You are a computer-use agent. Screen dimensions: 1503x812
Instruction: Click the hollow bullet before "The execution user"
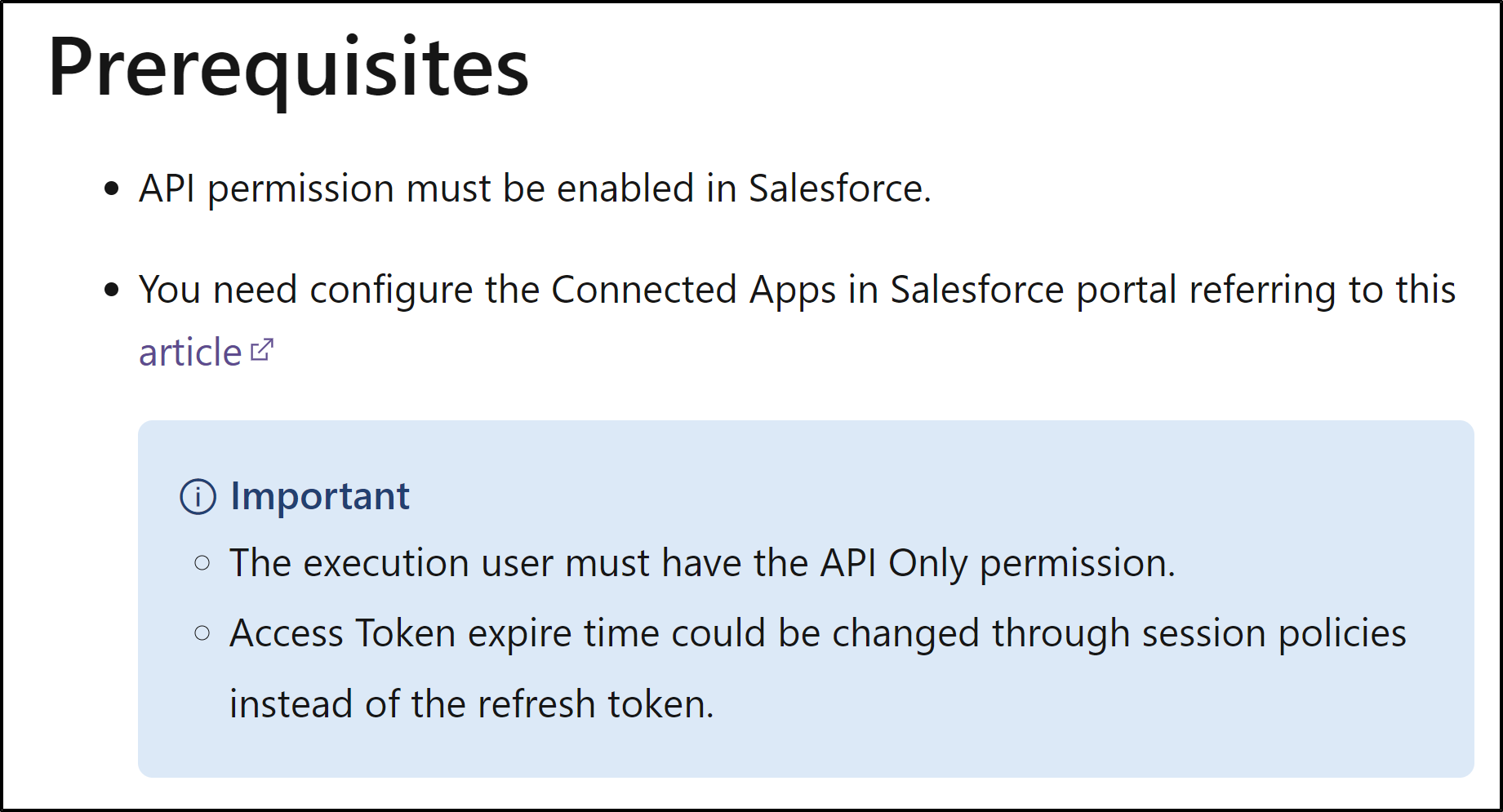202,563
